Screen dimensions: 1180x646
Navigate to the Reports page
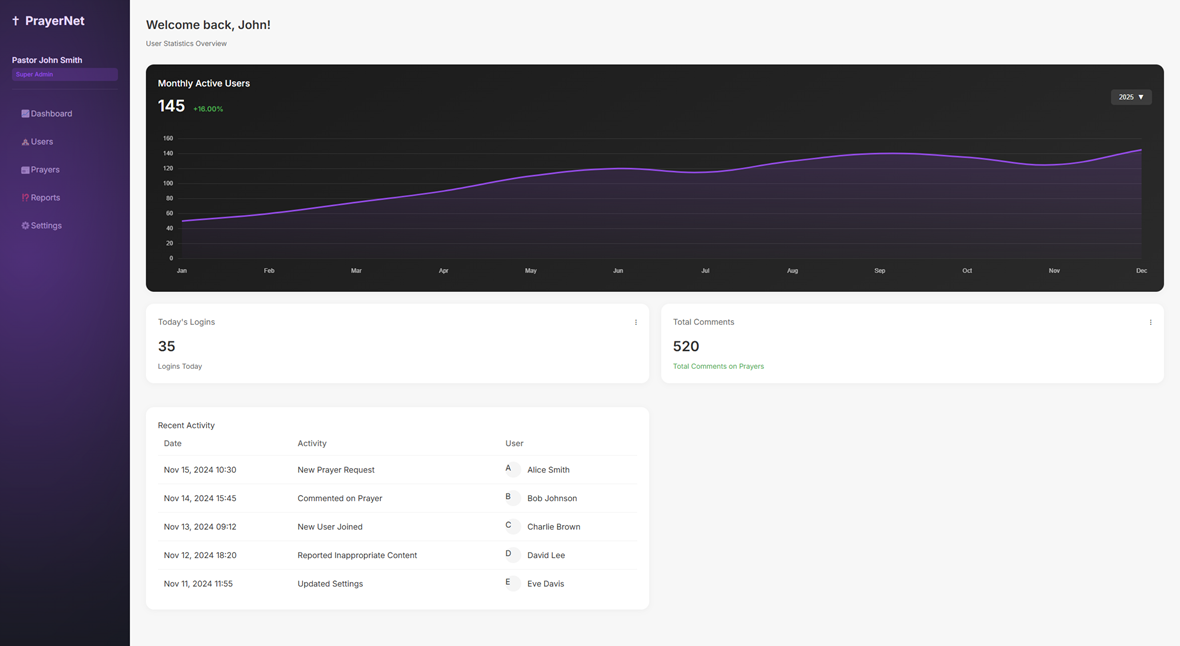(x=44, y=197)
